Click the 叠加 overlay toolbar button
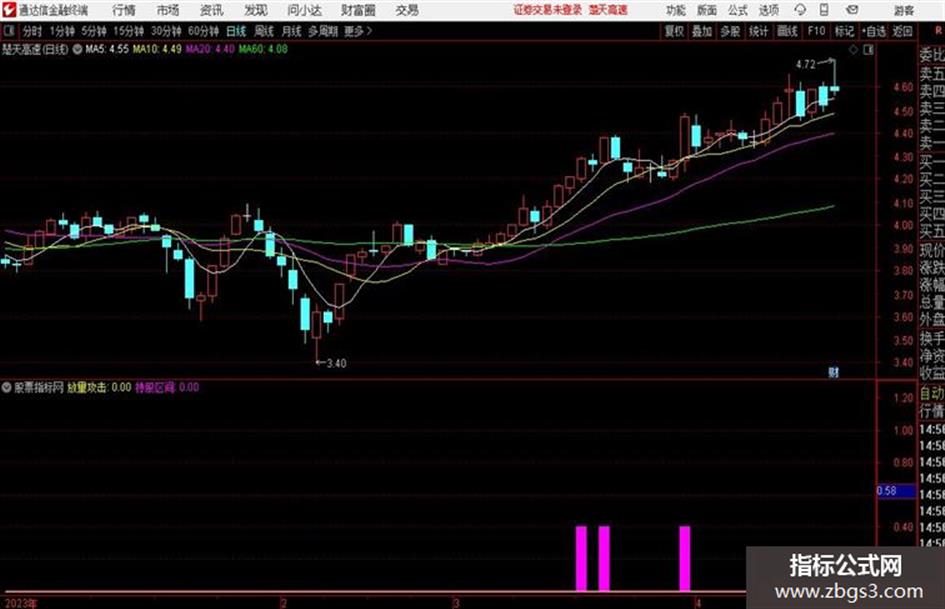Screen dimensions: 945x609 [x=702, y=31]
